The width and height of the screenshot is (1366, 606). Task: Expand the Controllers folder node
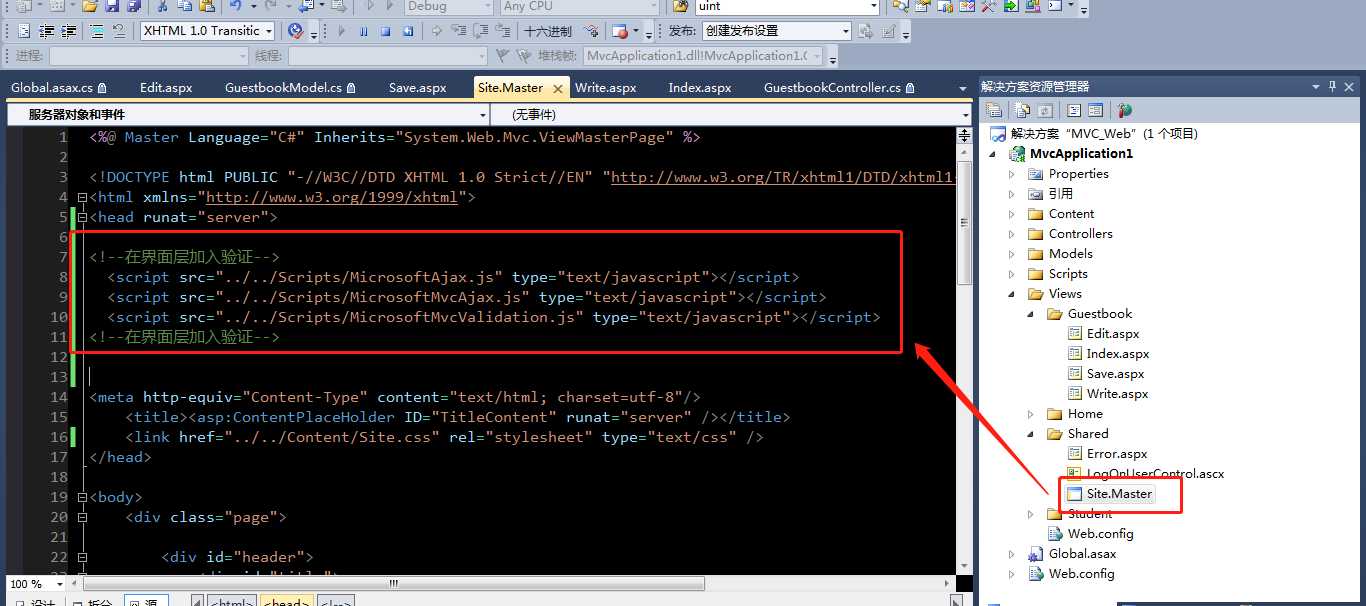(1012, 234)
